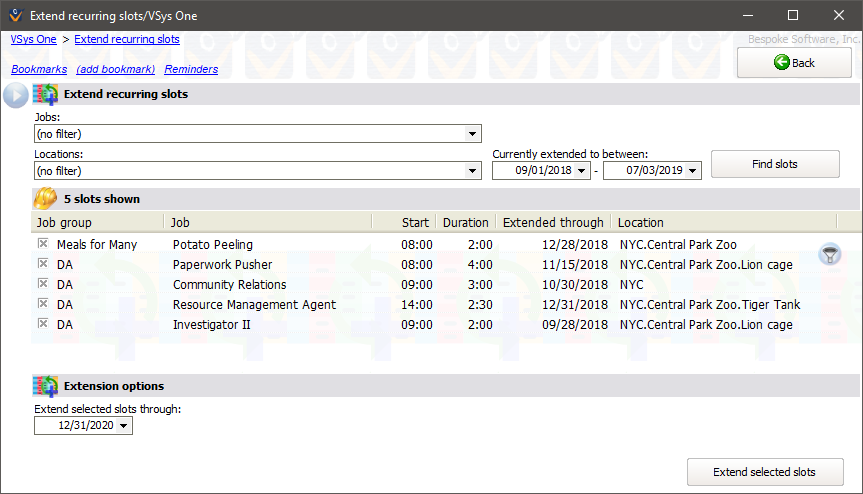The width and height of the screenshot is (863, 494).
Task: Toggle the Potato Peeling slot checkbox
Action: 43,244
